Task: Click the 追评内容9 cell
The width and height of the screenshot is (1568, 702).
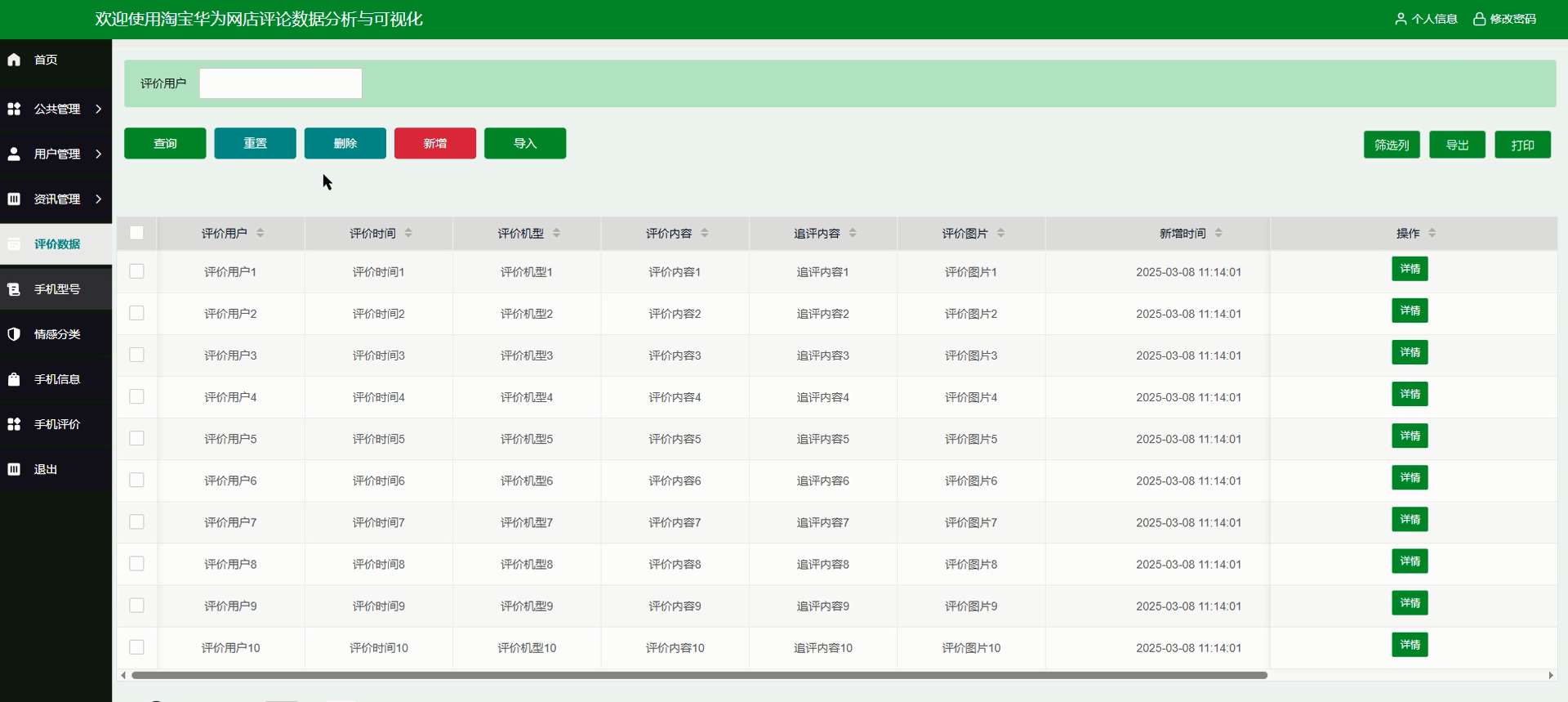Action: (822, 606)
